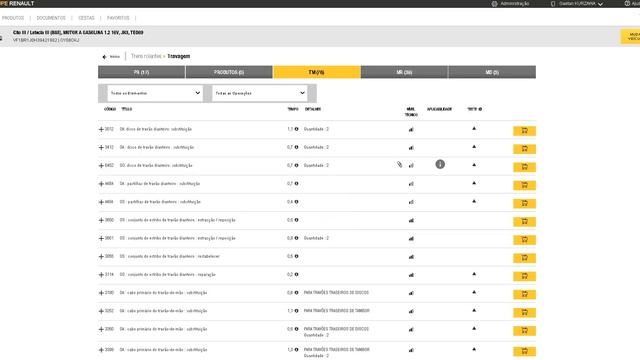Open the Todas as Operações dropdown

click(x=260, y=93)
